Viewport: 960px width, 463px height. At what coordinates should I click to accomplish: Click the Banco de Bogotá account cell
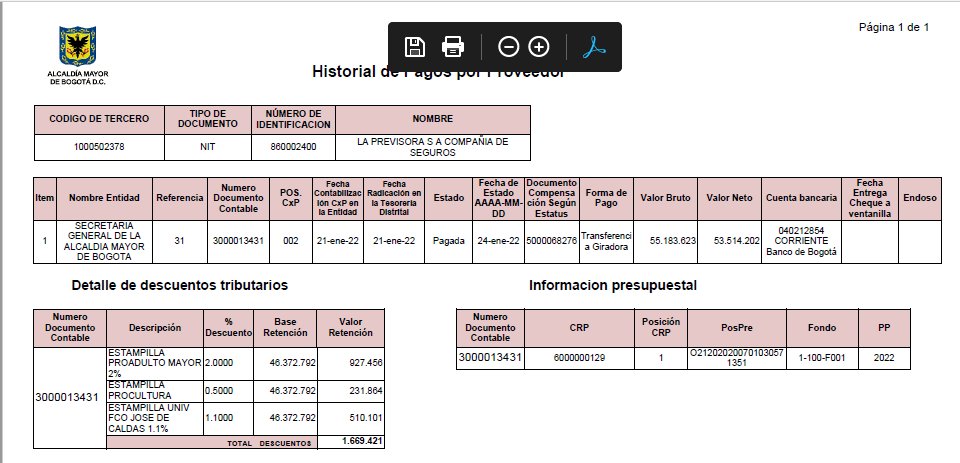click(x=801, y=241)
